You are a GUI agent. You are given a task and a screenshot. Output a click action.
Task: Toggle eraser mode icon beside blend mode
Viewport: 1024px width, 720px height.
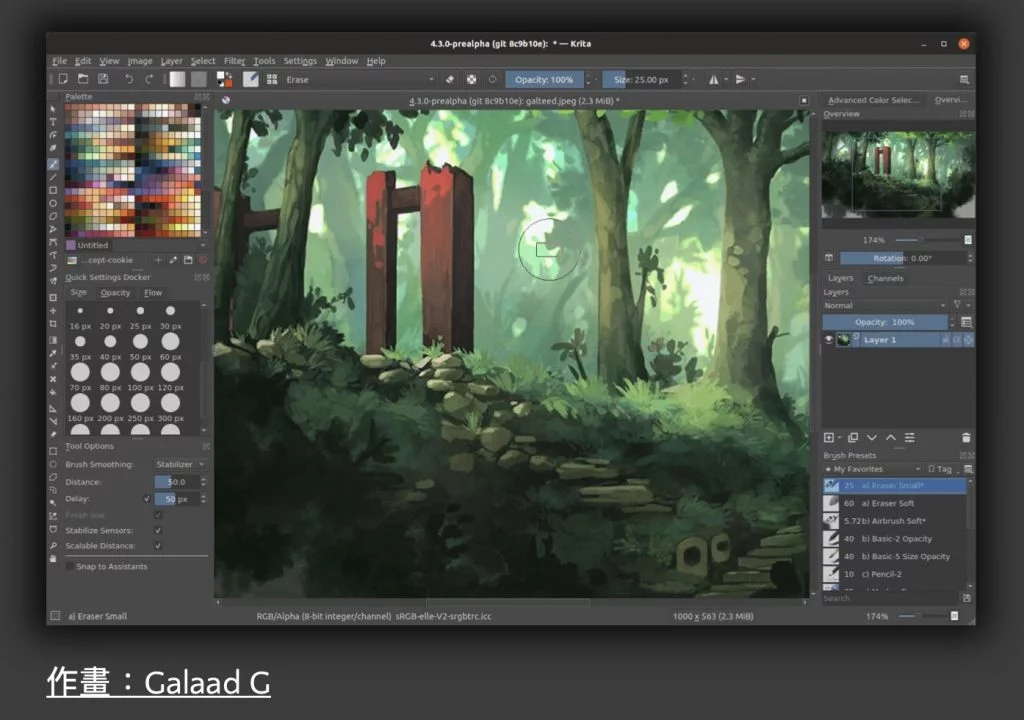click(x=449, y=79)
